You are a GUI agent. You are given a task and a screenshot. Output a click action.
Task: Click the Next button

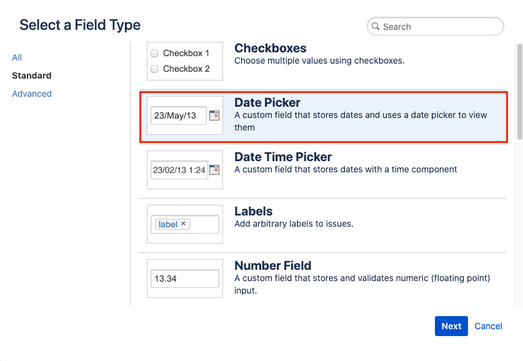(x=451, y=326)
